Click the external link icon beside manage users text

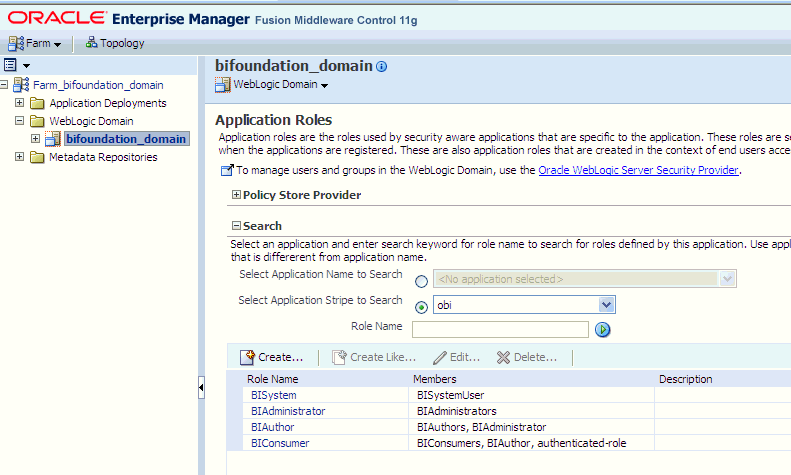228,170
